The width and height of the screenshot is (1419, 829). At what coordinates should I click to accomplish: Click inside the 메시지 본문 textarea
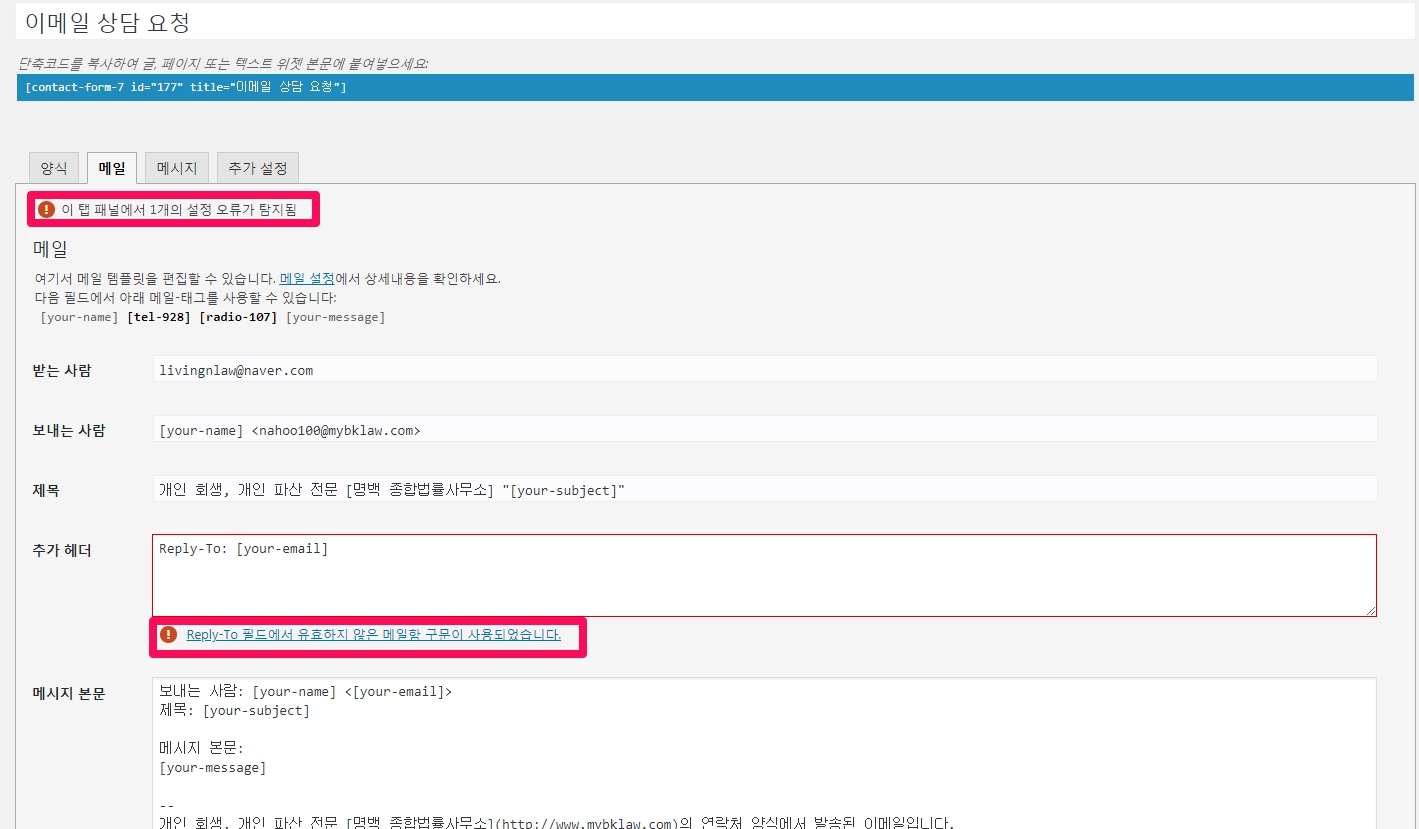(x=764, y=750)
